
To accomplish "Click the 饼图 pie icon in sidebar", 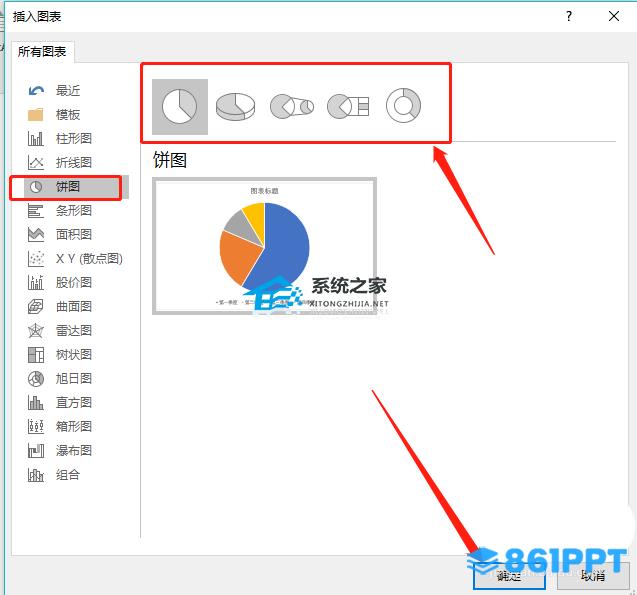I will coord(36,187).
